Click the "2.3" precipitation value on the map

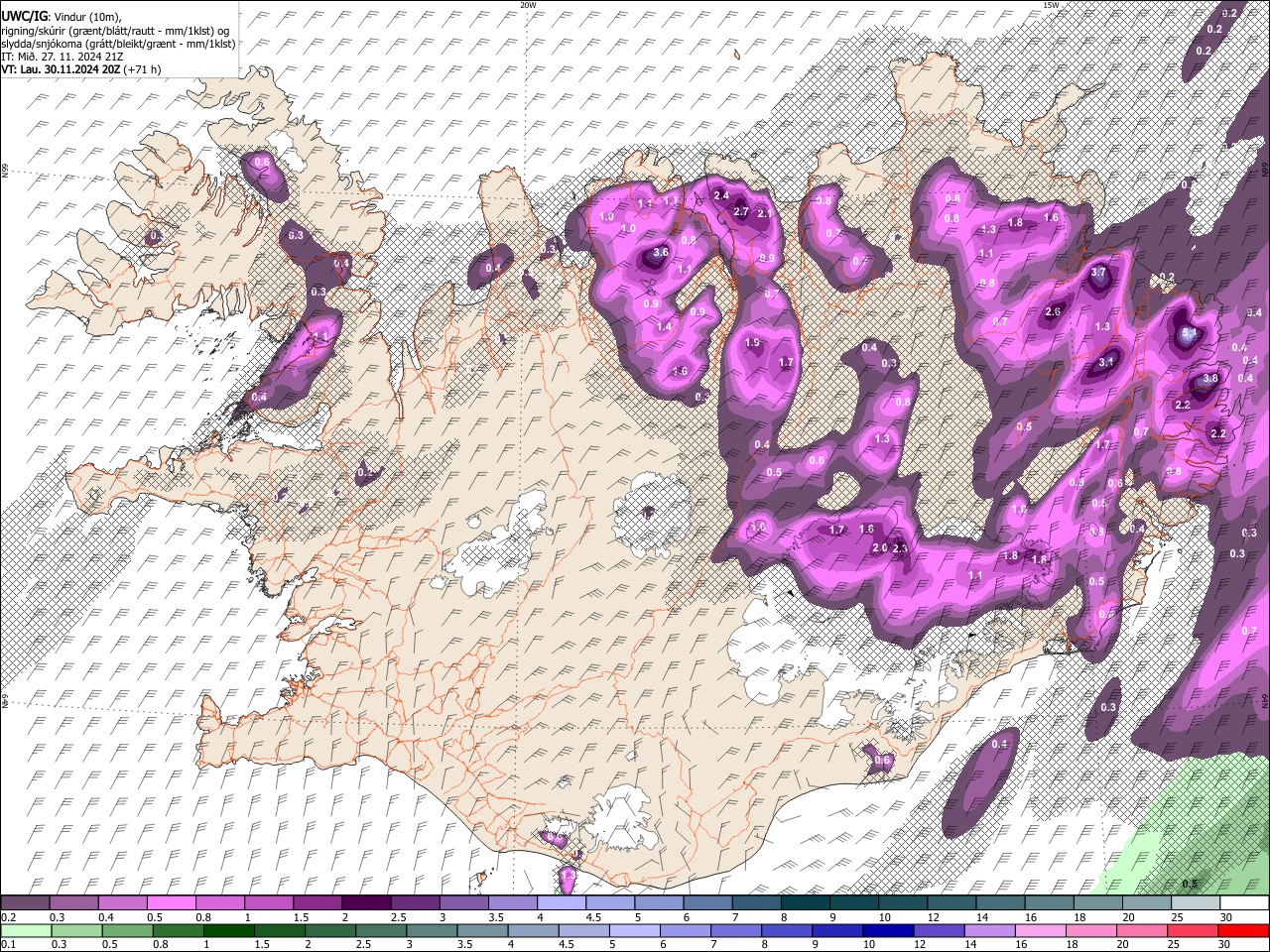[x=901, y=548]
